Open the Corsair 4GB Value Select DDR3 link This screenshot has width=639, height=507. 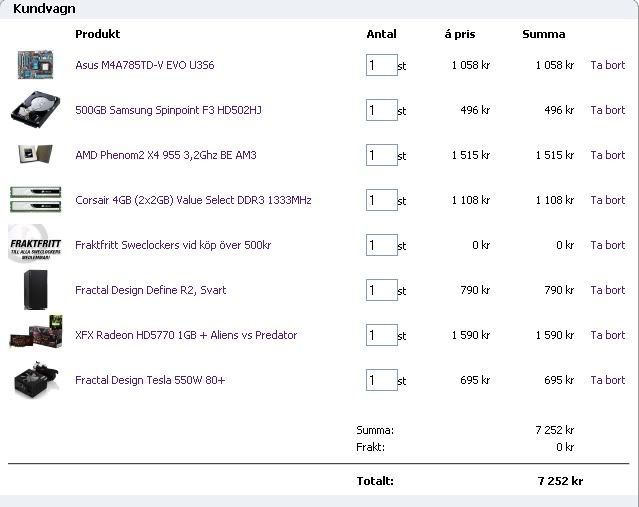[x=193, y=200]
